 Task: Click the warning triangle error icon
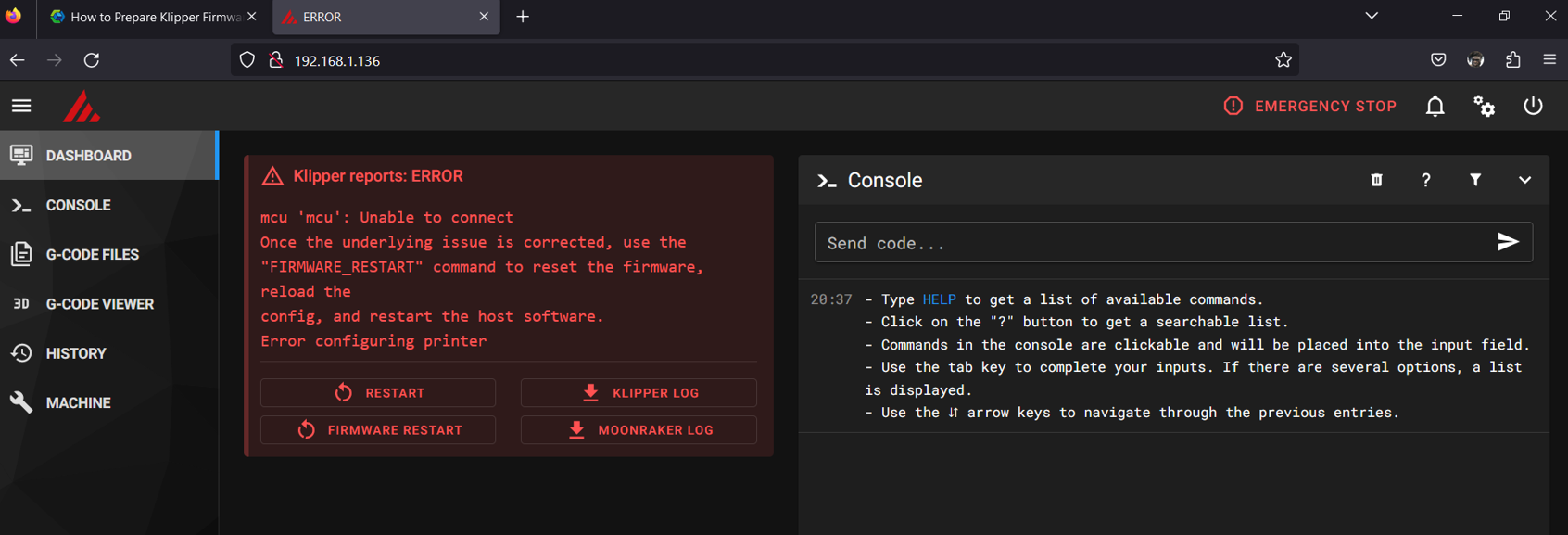tap(272, 176)
